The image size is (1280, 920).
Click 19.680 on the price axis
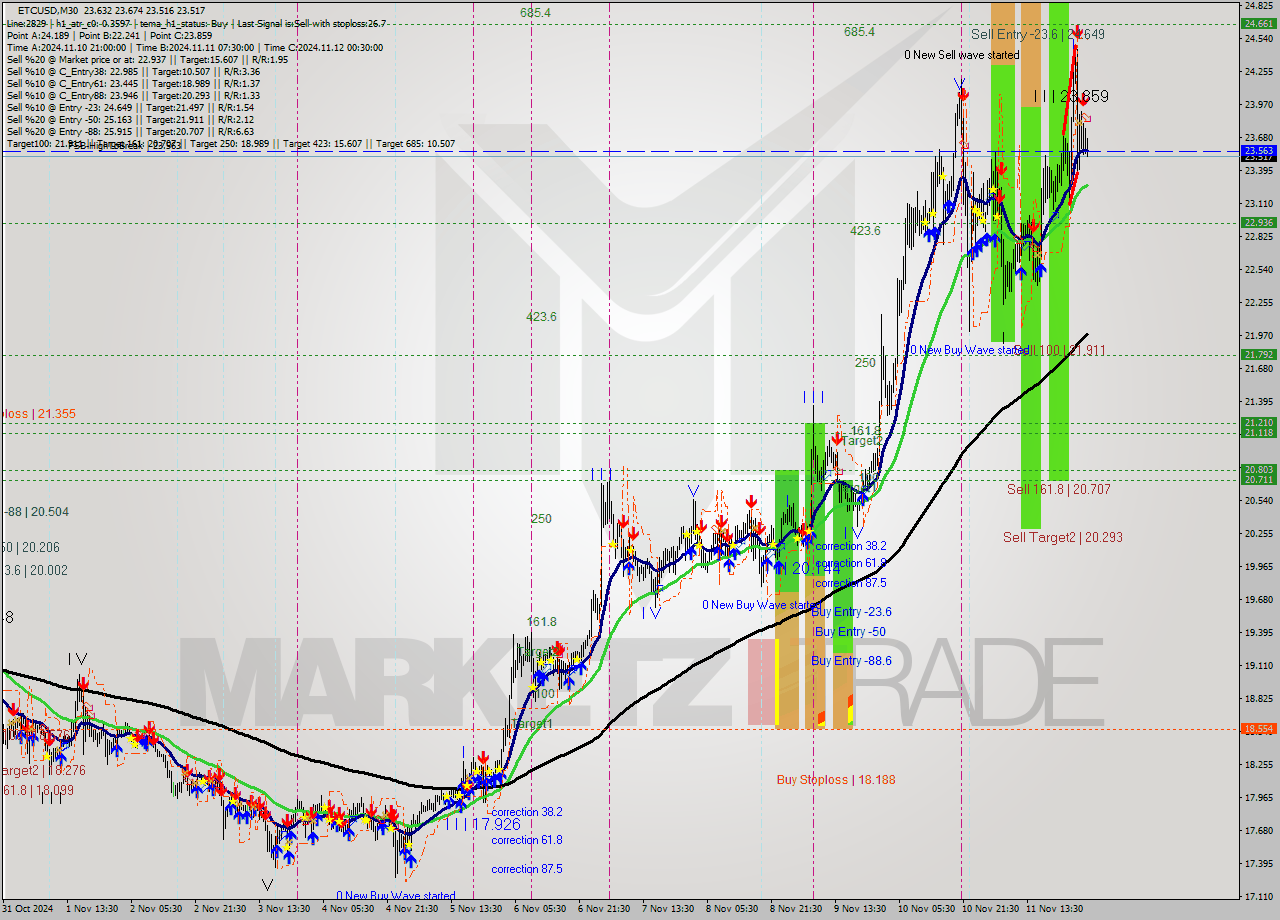1258,599
